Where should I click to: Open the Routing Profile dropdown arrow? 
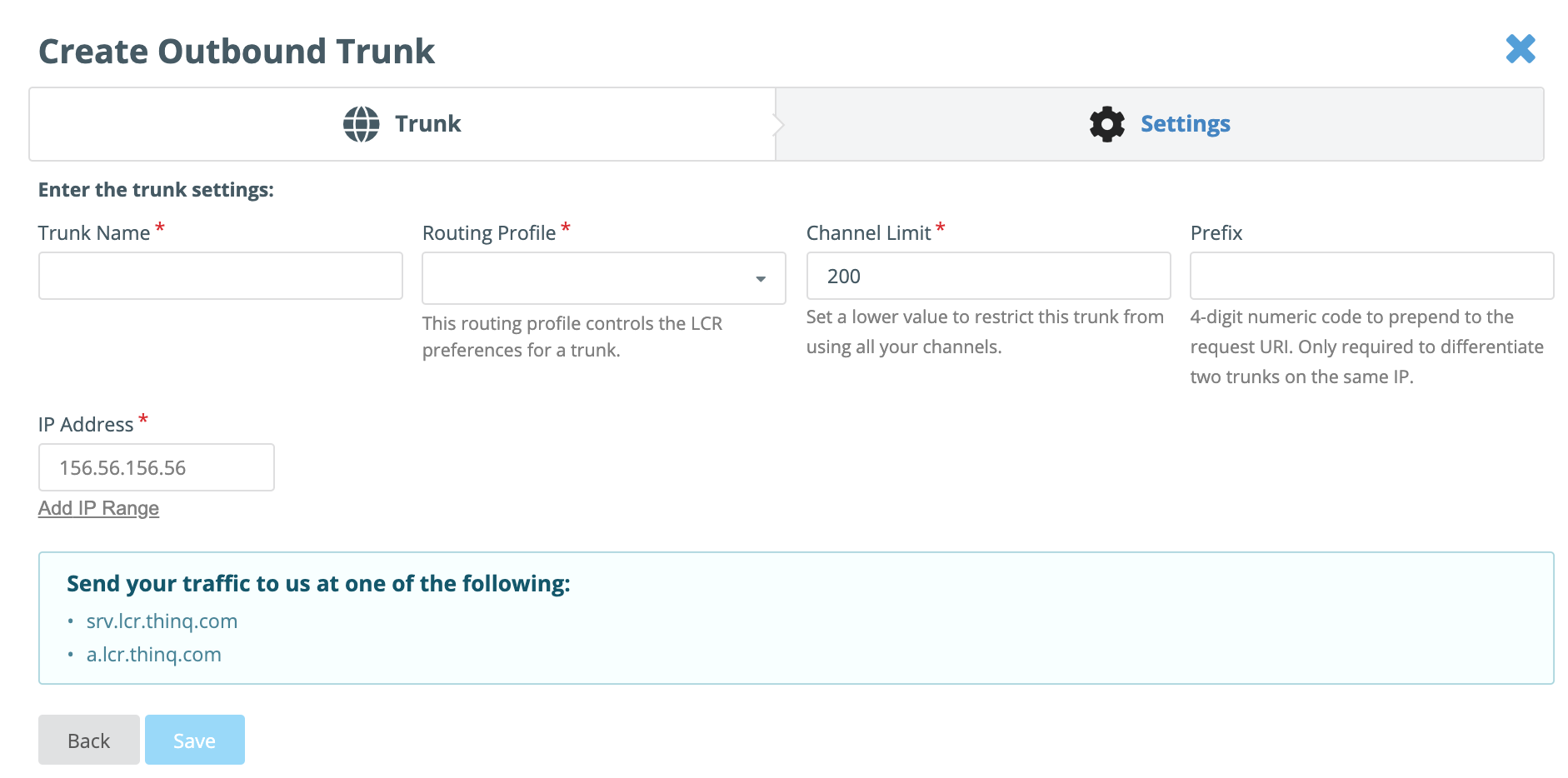tap(760, 279)
